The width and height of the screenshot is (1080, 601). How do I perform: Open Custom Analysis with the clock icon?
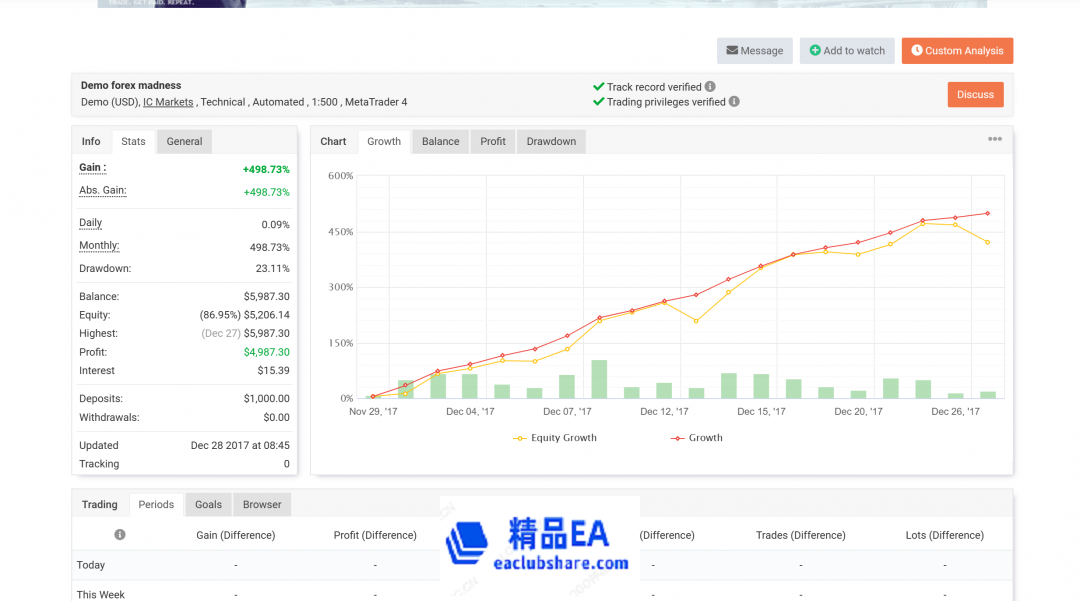coord(956,51)
